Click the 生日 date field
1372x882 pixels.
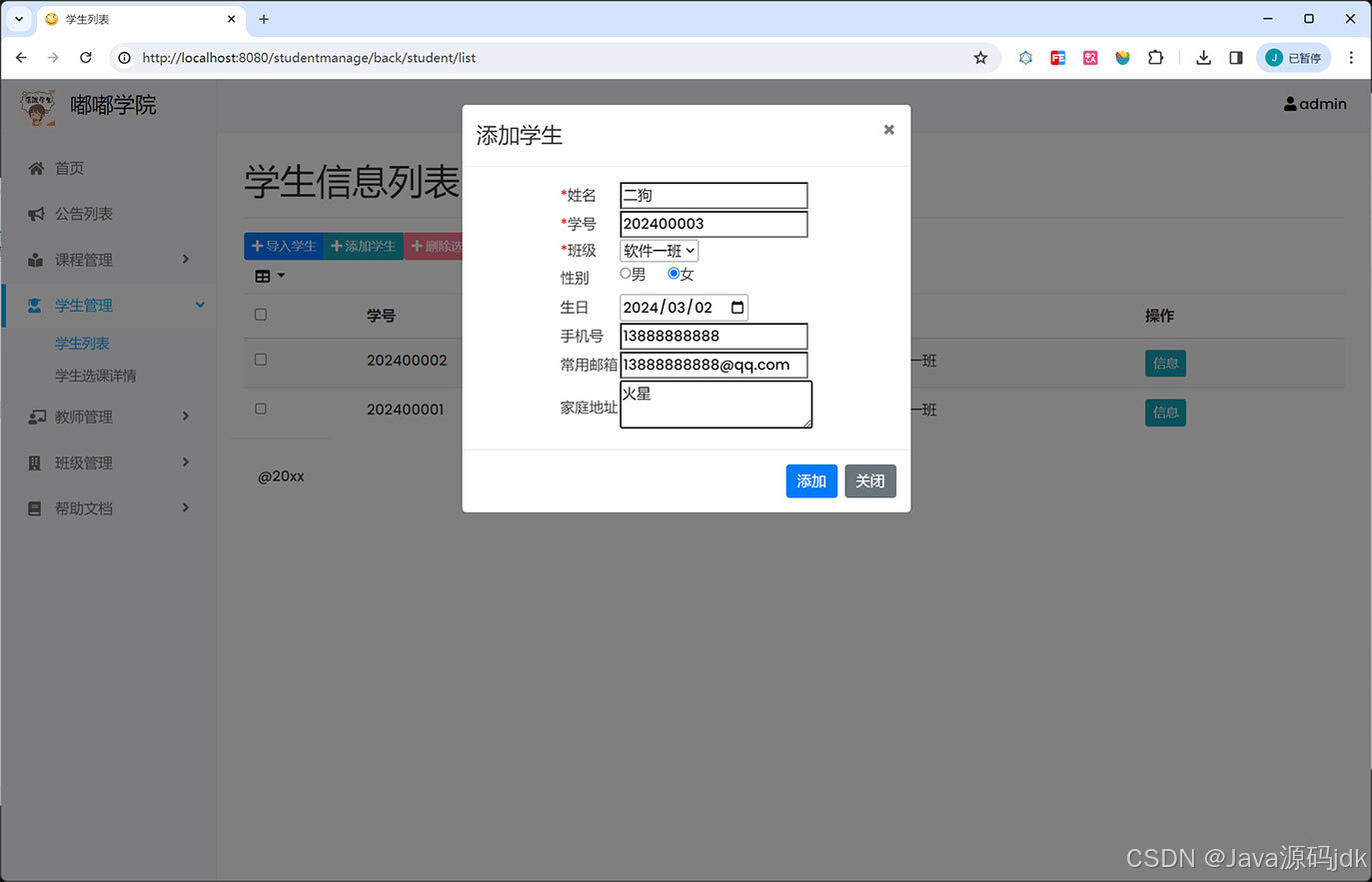pyautogui.click(x=684, y=308)
